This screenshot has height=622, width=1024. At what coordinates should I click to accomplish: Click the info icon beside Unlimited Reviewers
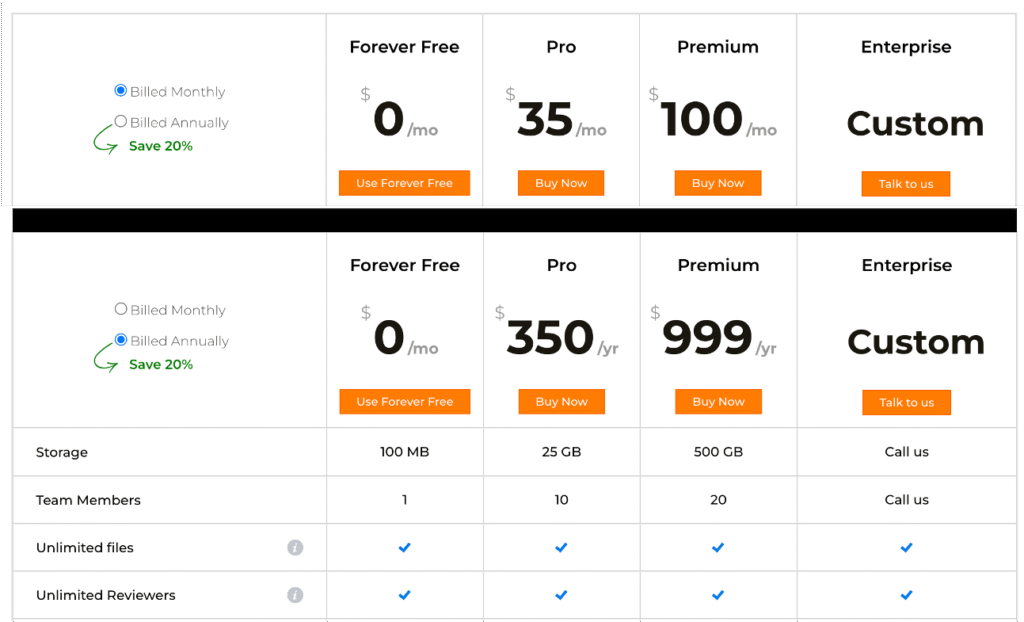click(295, 595)
